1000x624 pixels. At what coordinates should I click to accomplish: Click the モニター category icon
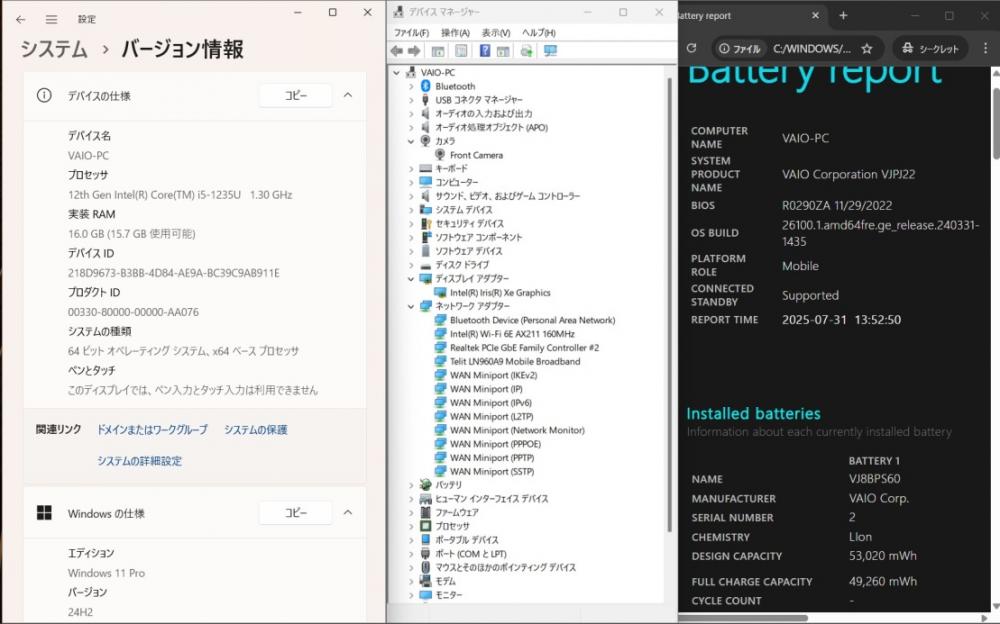point(426,595)
